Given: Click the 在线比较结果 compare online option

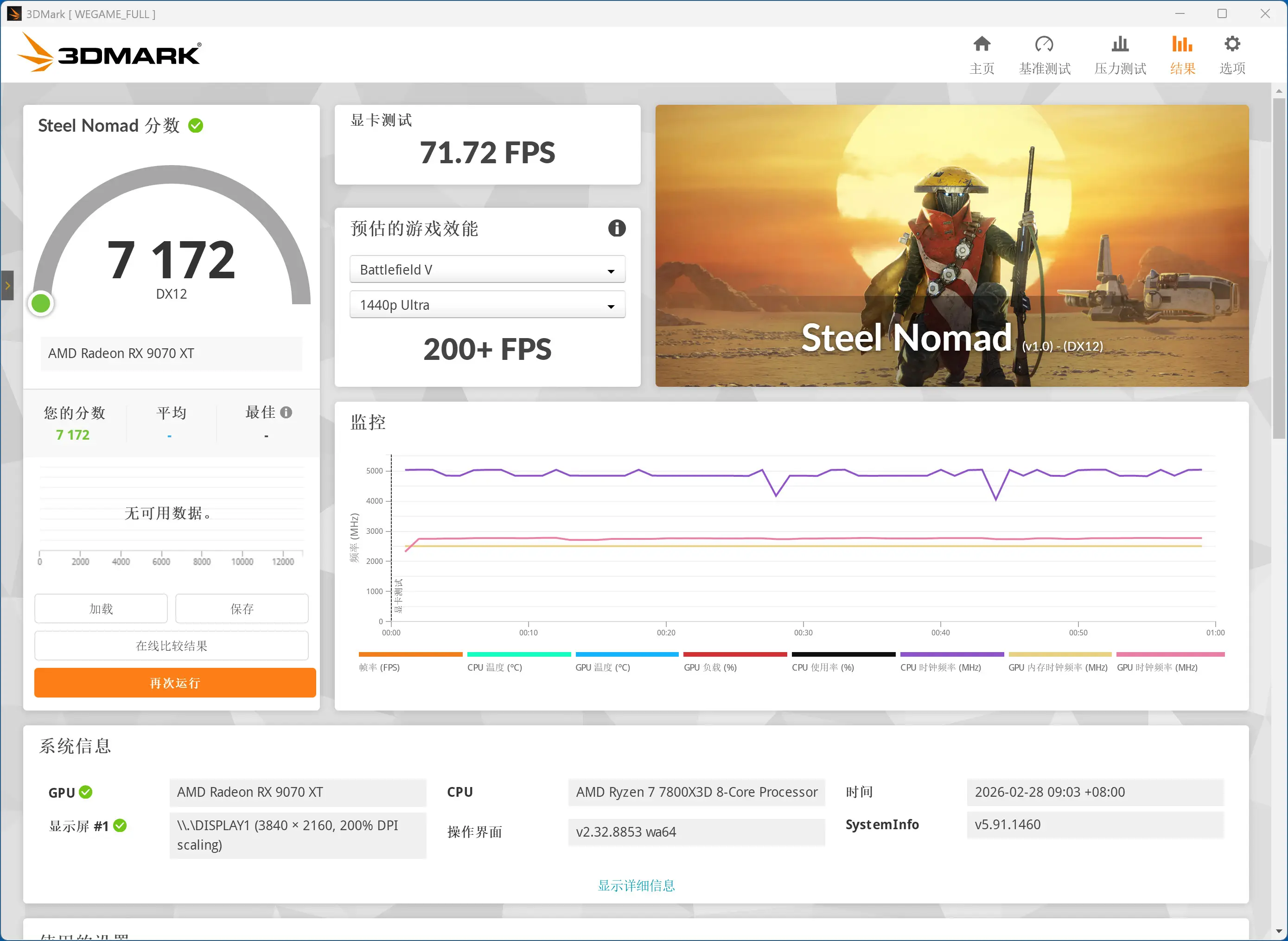Looking at the screenshot, I should click(x=171, y=646).
